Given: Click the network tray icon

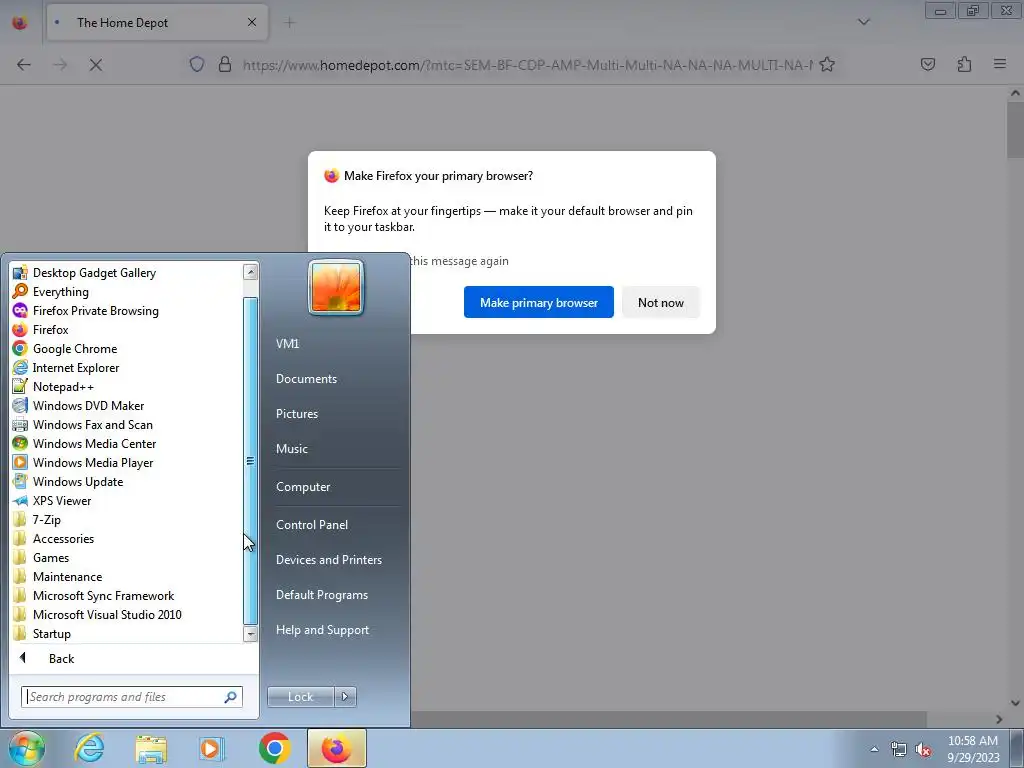Looking at the screenshot, I should [899, 750].
